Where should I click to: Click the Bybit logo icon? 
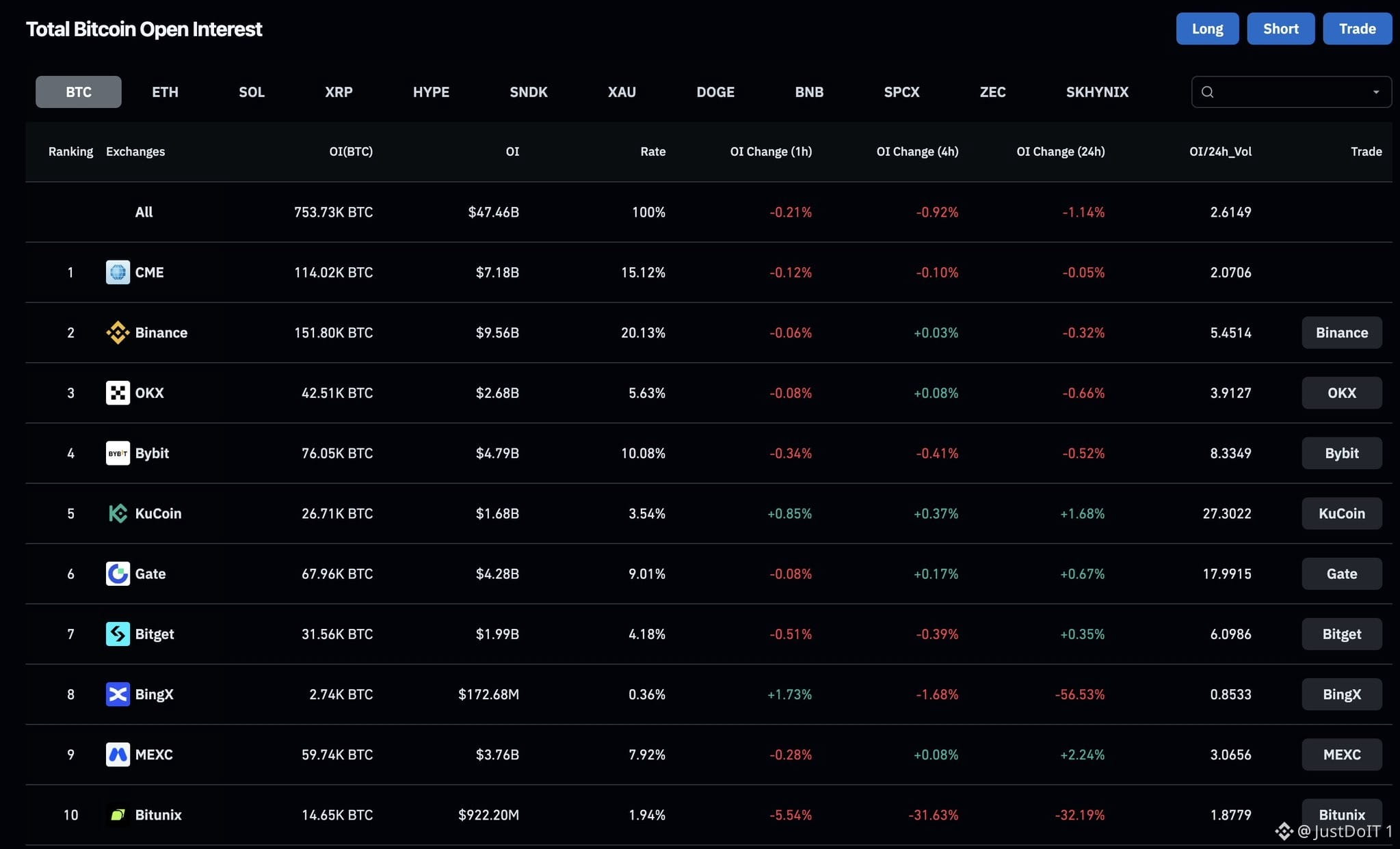[x=118, y=453]
